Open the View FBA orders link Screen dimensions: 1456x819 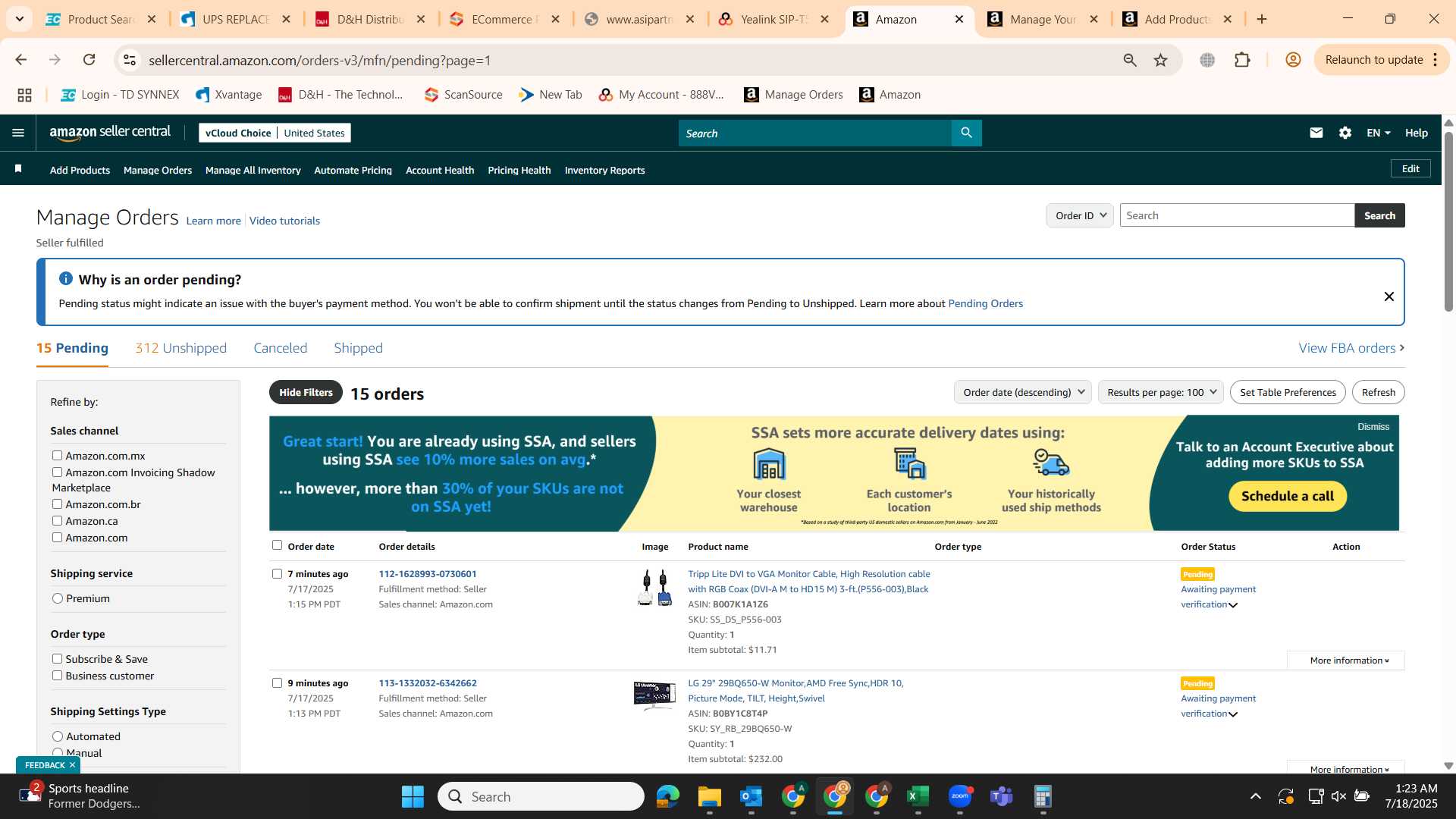click(x=1351, y=348)
